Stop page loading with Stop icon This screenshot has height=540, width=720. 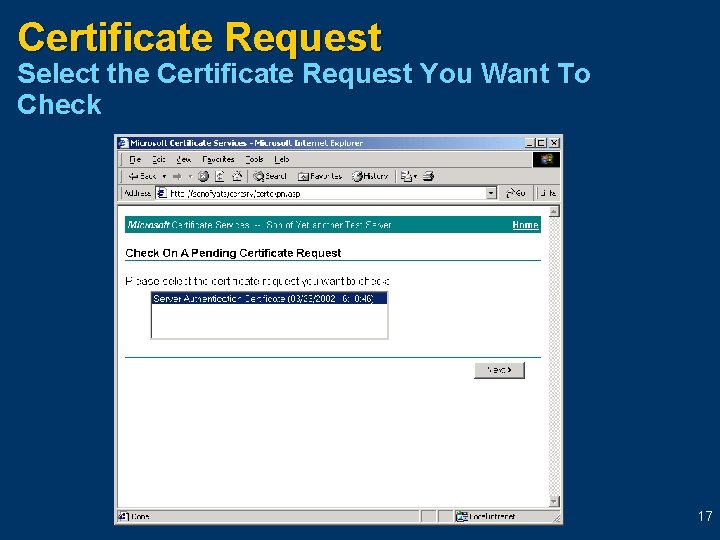[203, 176]
